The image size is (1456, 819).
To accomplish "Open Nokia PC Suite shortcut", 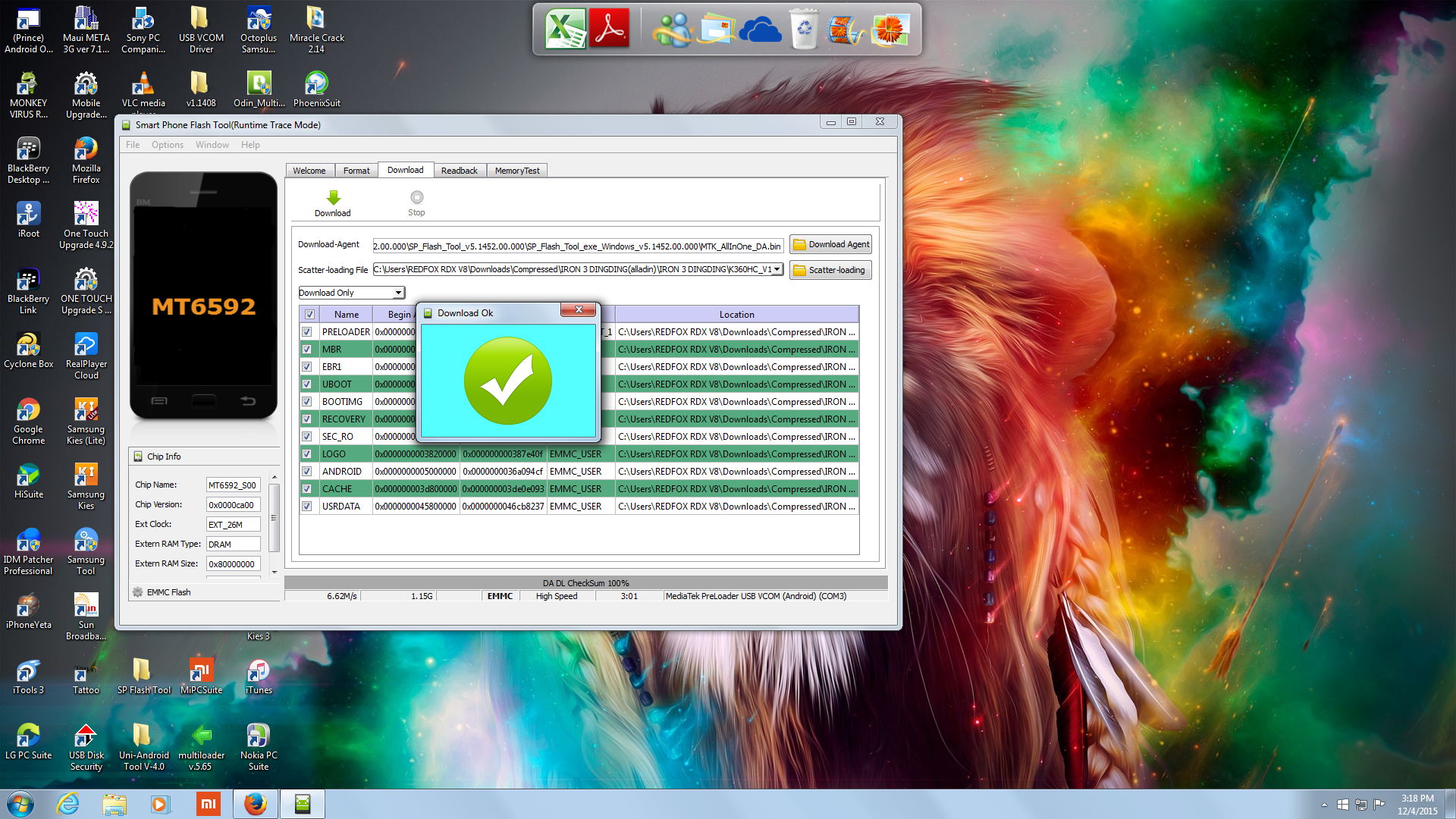I will coord(259,747).
